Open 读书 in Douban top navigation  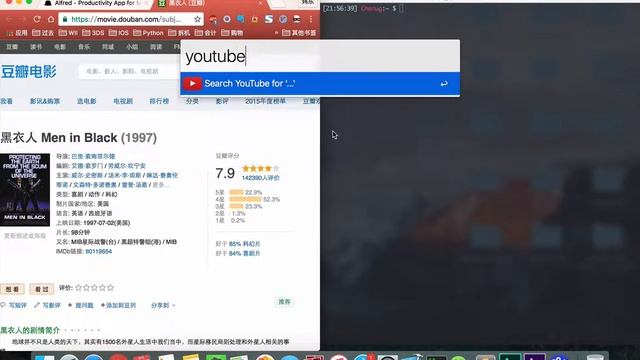tap(36, 47)
